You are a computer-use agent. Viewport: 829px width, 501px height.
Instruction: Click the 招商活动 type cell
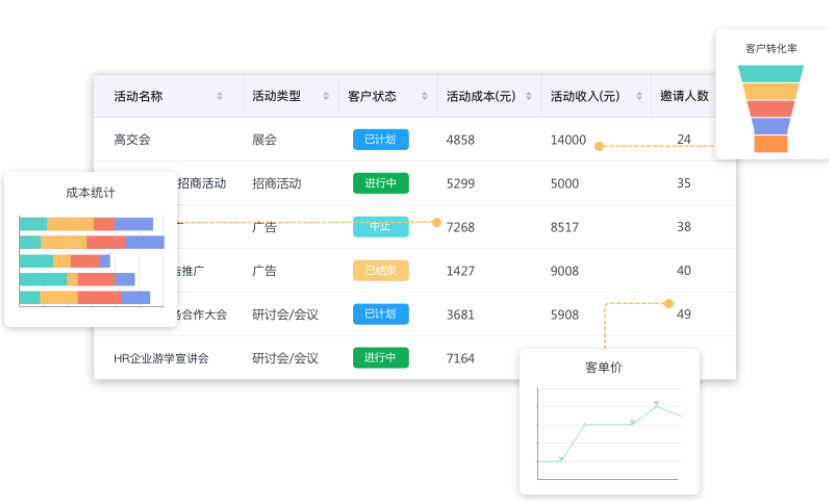point(277,184)
